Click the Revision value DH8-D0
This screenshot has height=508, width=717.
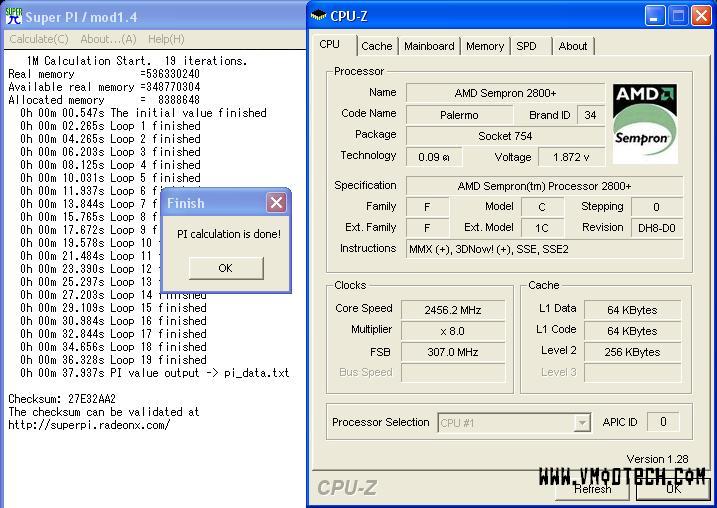pos(657,228)
